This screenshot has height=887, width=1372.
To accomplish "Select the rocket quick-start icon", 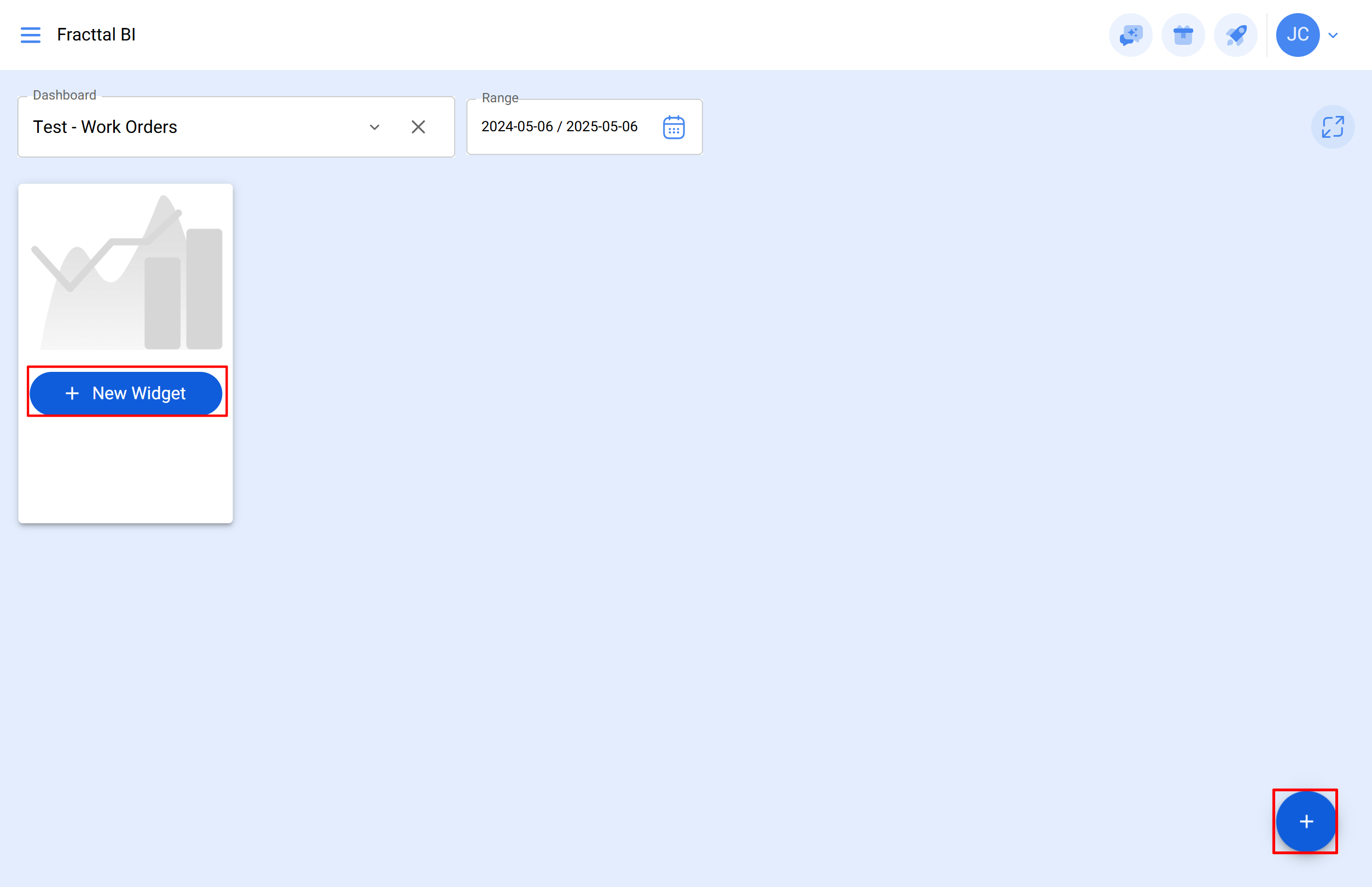I will pos(1235,34).
